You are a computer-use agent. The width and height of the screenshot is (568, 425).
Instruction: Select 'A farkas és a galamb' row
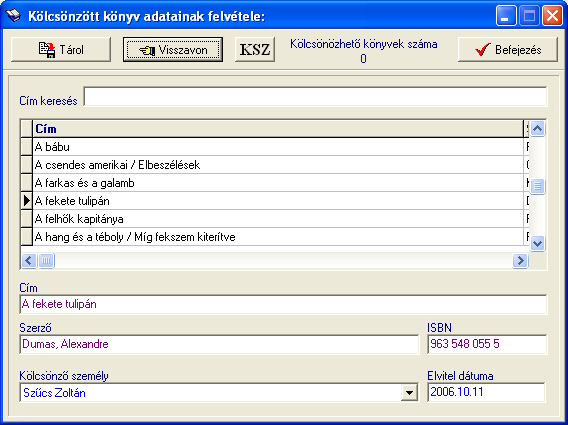(278, 183)
